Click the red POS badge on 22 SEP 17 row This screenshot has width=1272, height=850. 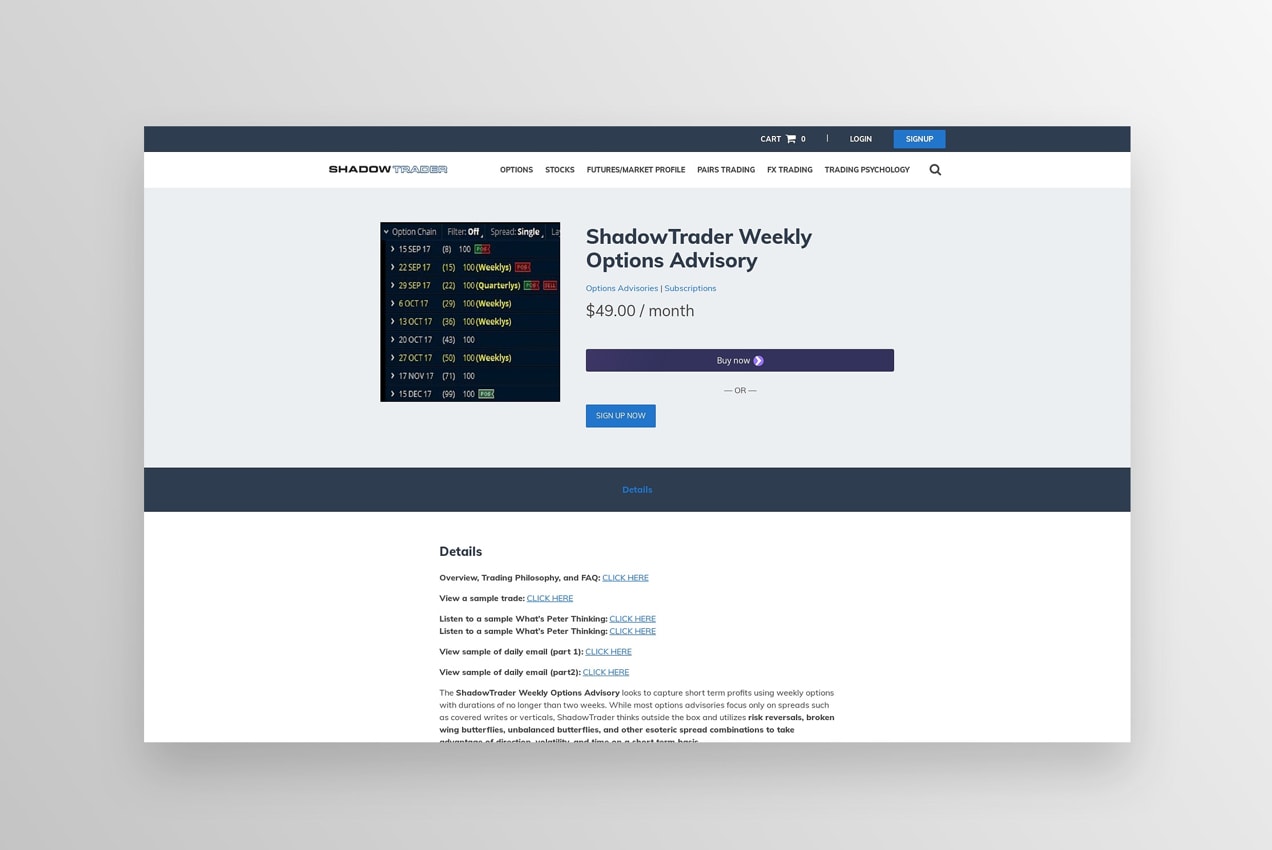tap(522, 267)
